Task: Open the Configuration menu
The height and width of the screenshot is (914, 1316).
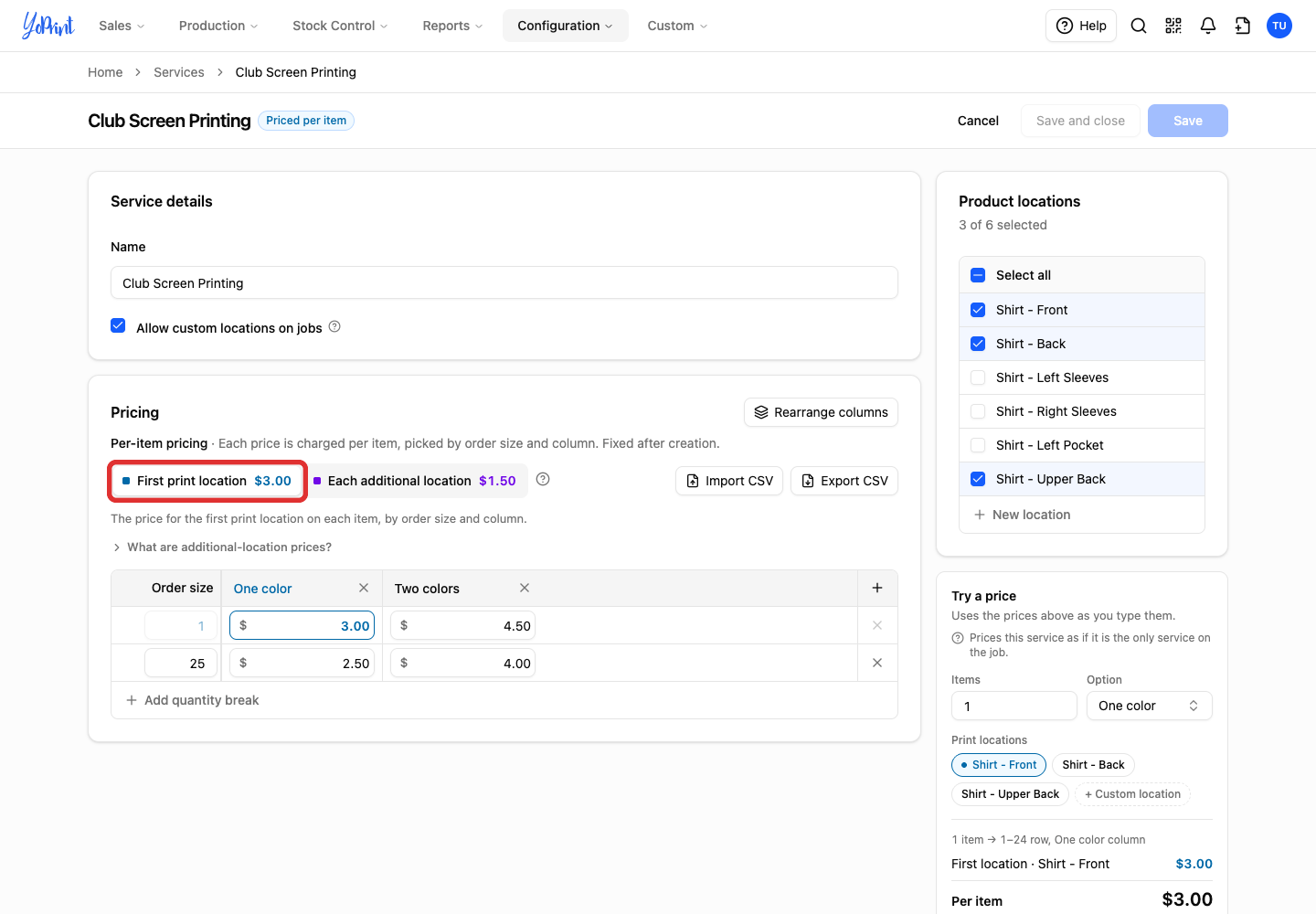Action: [565, 26]
